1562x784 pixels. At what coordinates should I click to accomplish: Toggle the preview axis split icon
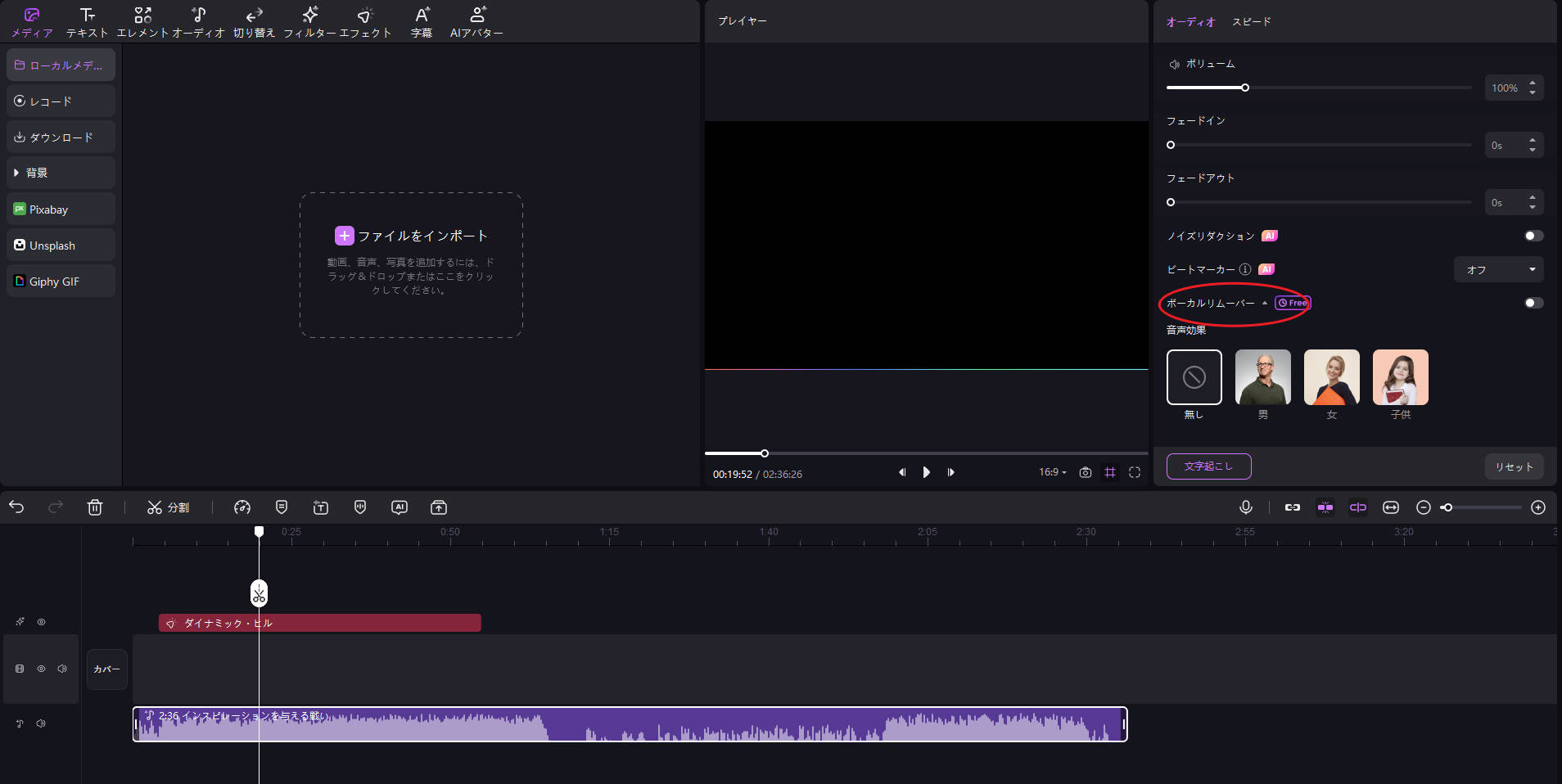1358,507
